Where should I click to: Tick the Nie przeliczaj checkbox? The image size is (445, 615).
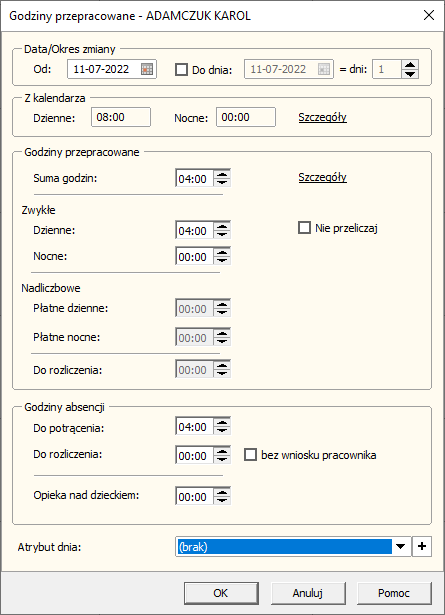(304, 228)
